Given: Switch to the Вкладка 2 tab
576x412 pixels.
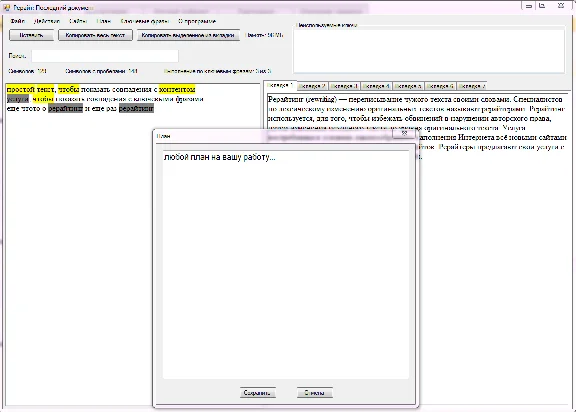Looking at the screenshot, I should 312,86.
